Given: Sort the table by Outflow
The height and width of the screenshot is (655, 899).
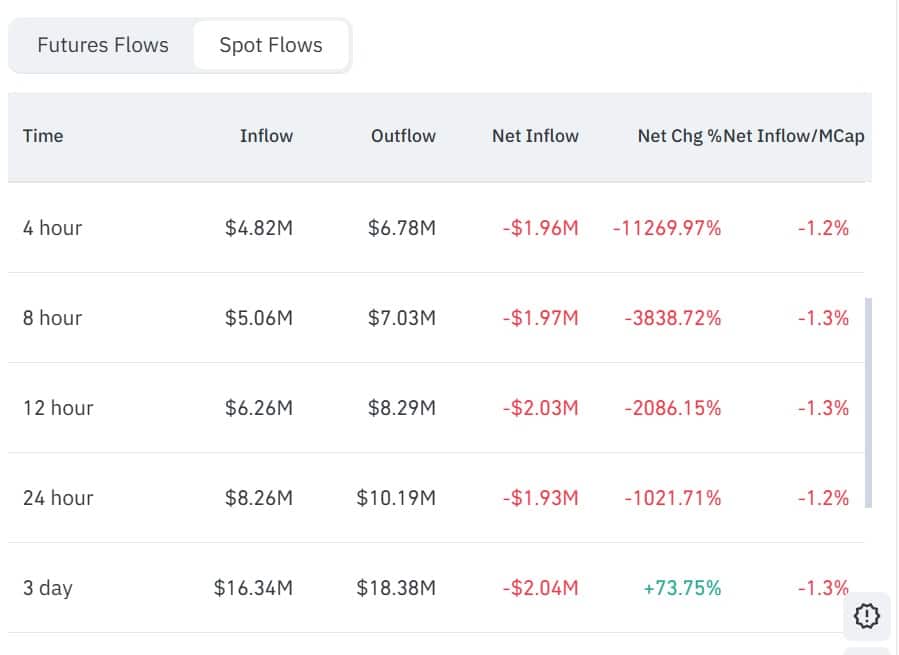Looking at the screenshot, I should click(403, 136).
